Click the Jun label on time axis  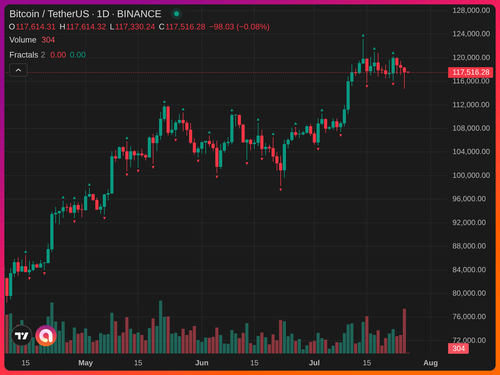(x=202, y=363)
